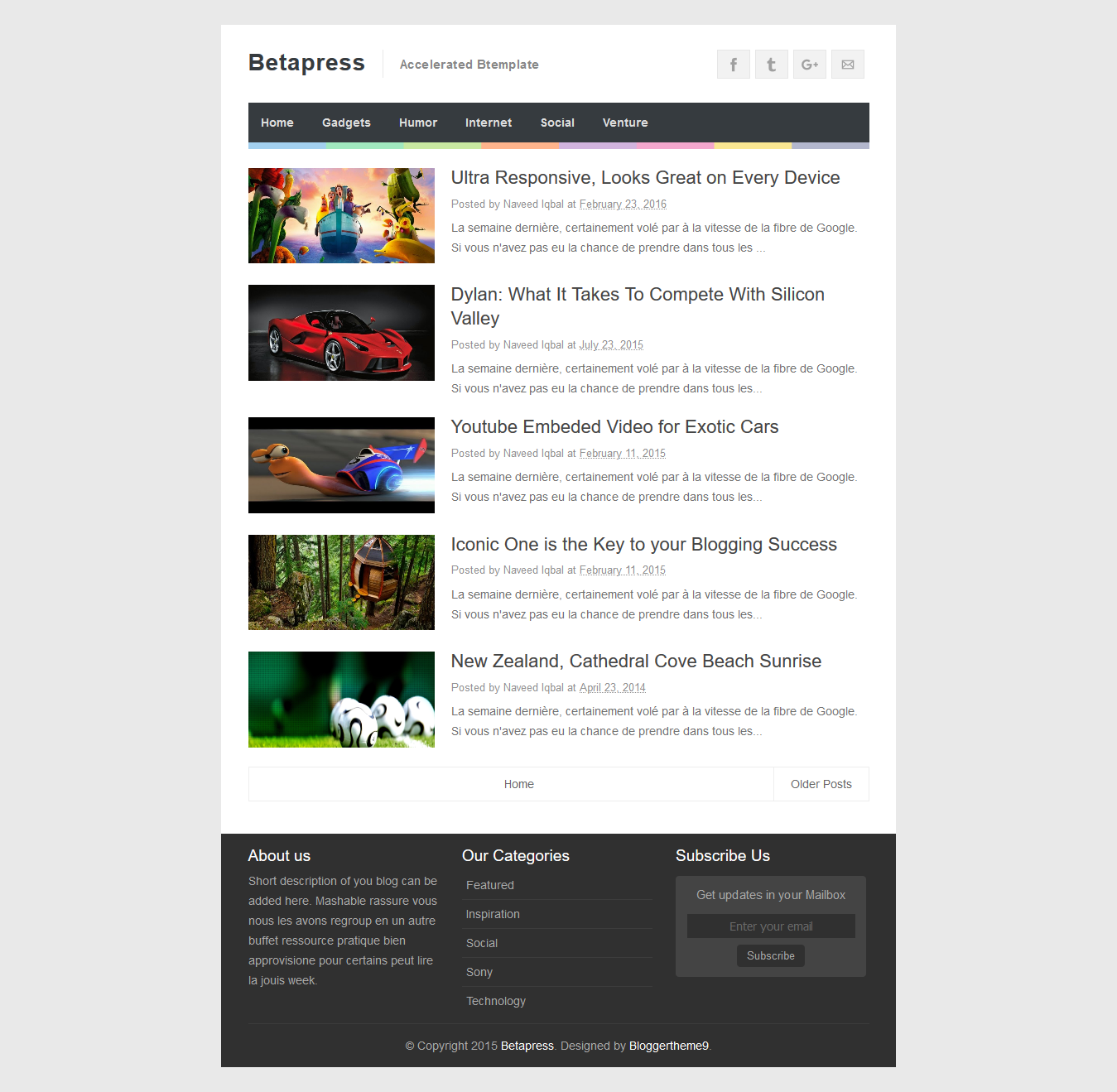
Task: Open the Google Plus social icon
Action: pos(810,65)
